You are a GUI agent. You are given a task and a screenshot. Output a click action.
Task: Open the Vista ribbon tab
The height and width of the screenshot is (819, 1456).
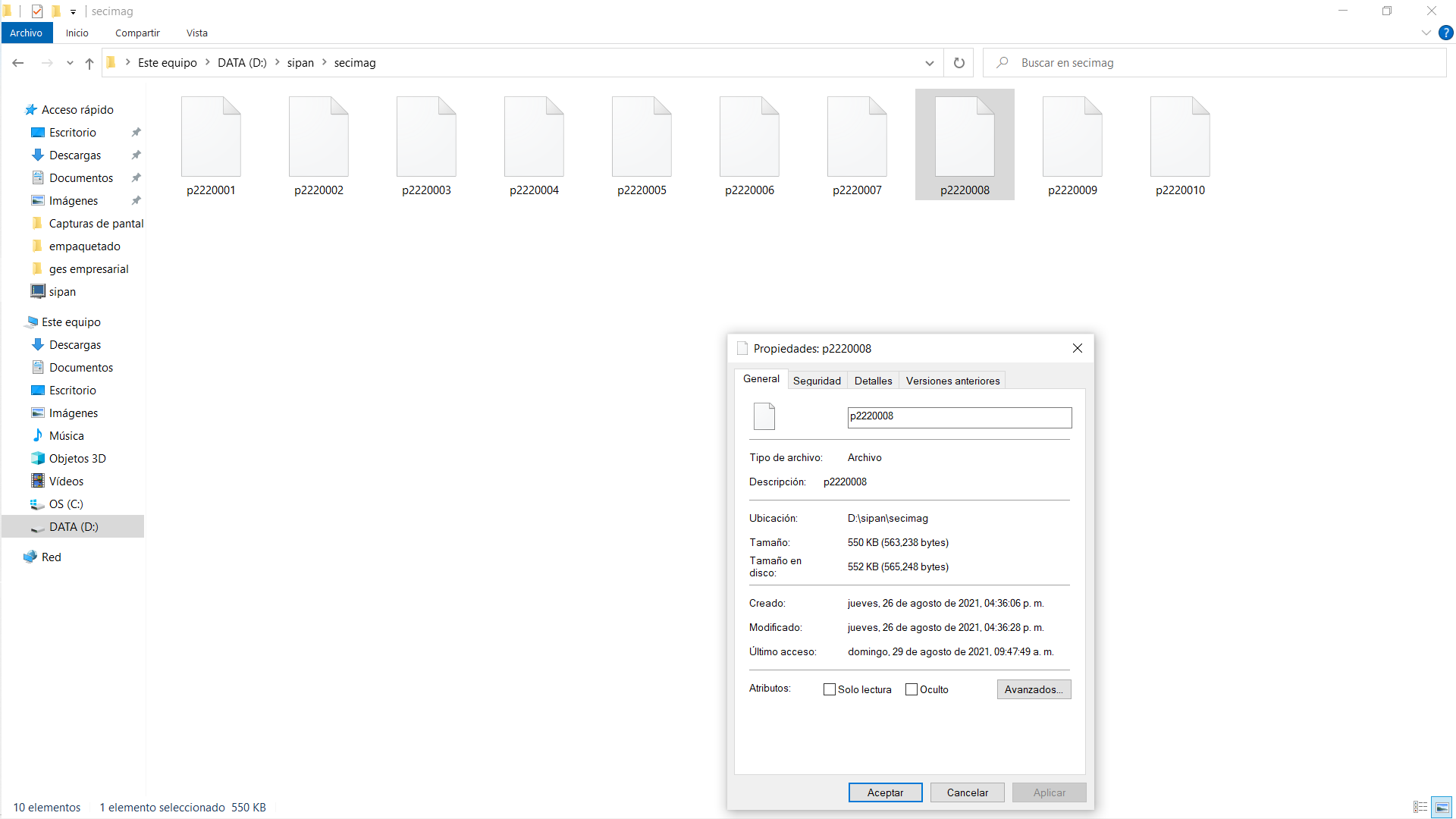point(196,33)
